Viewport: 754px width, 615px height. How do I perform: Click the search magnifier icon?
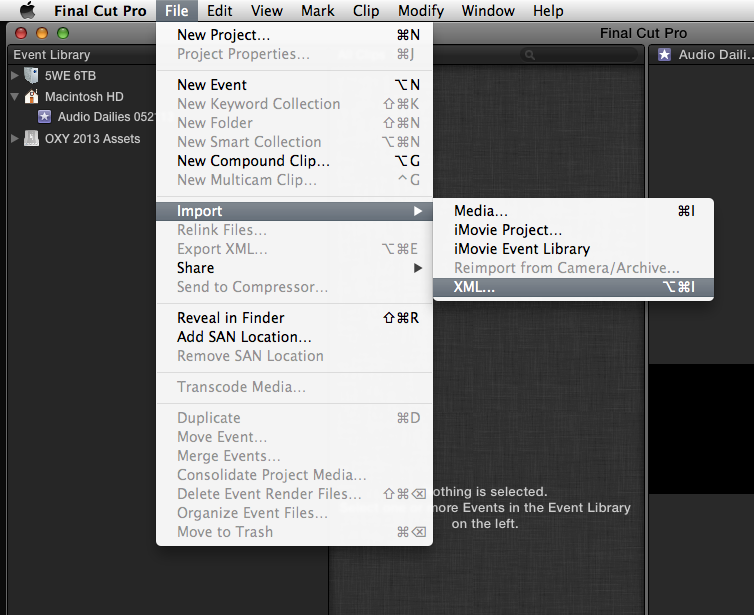coord(529,55)
